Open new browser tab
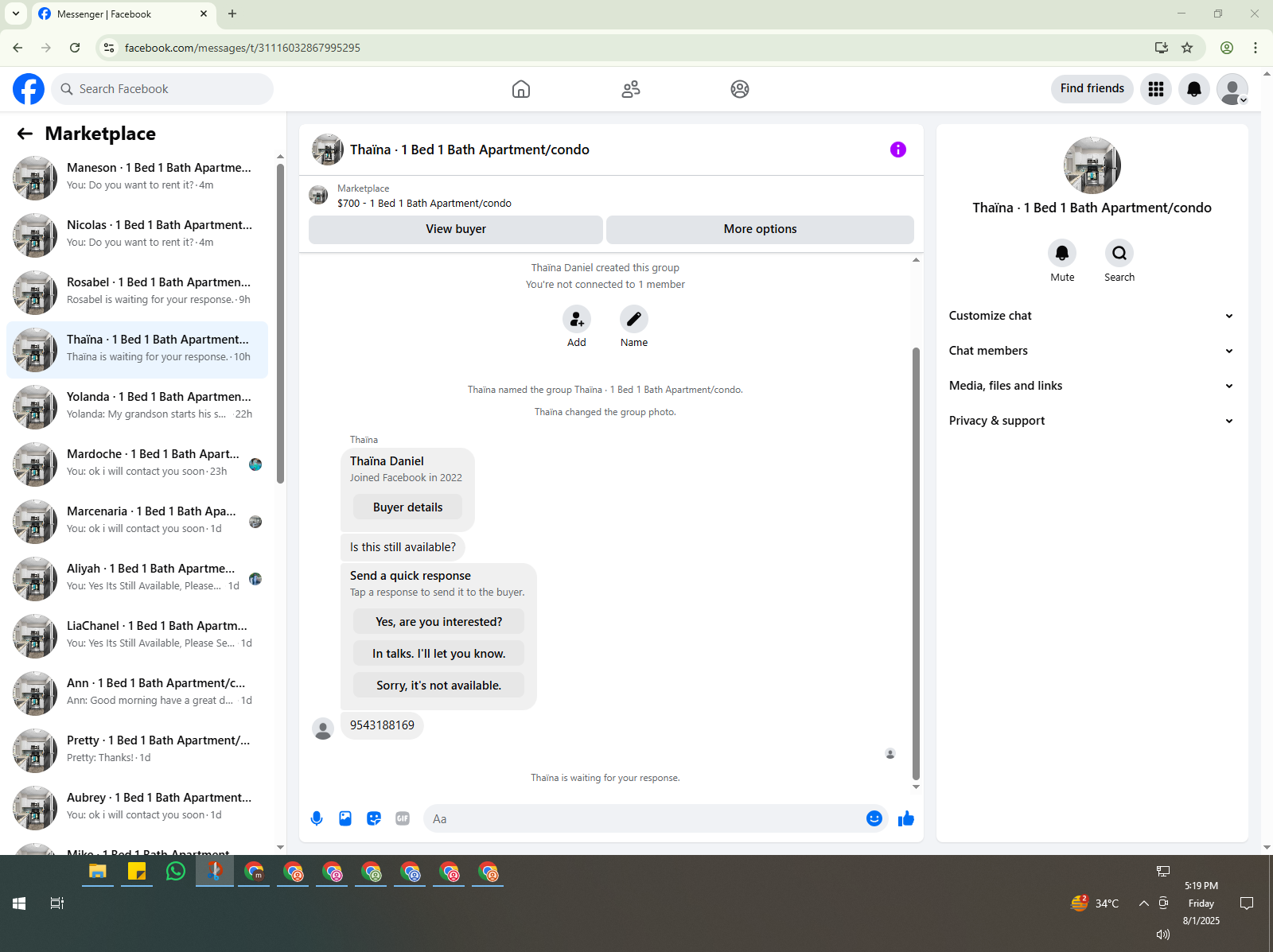Screen dimensions: 1273x952 tap(232, 14)
